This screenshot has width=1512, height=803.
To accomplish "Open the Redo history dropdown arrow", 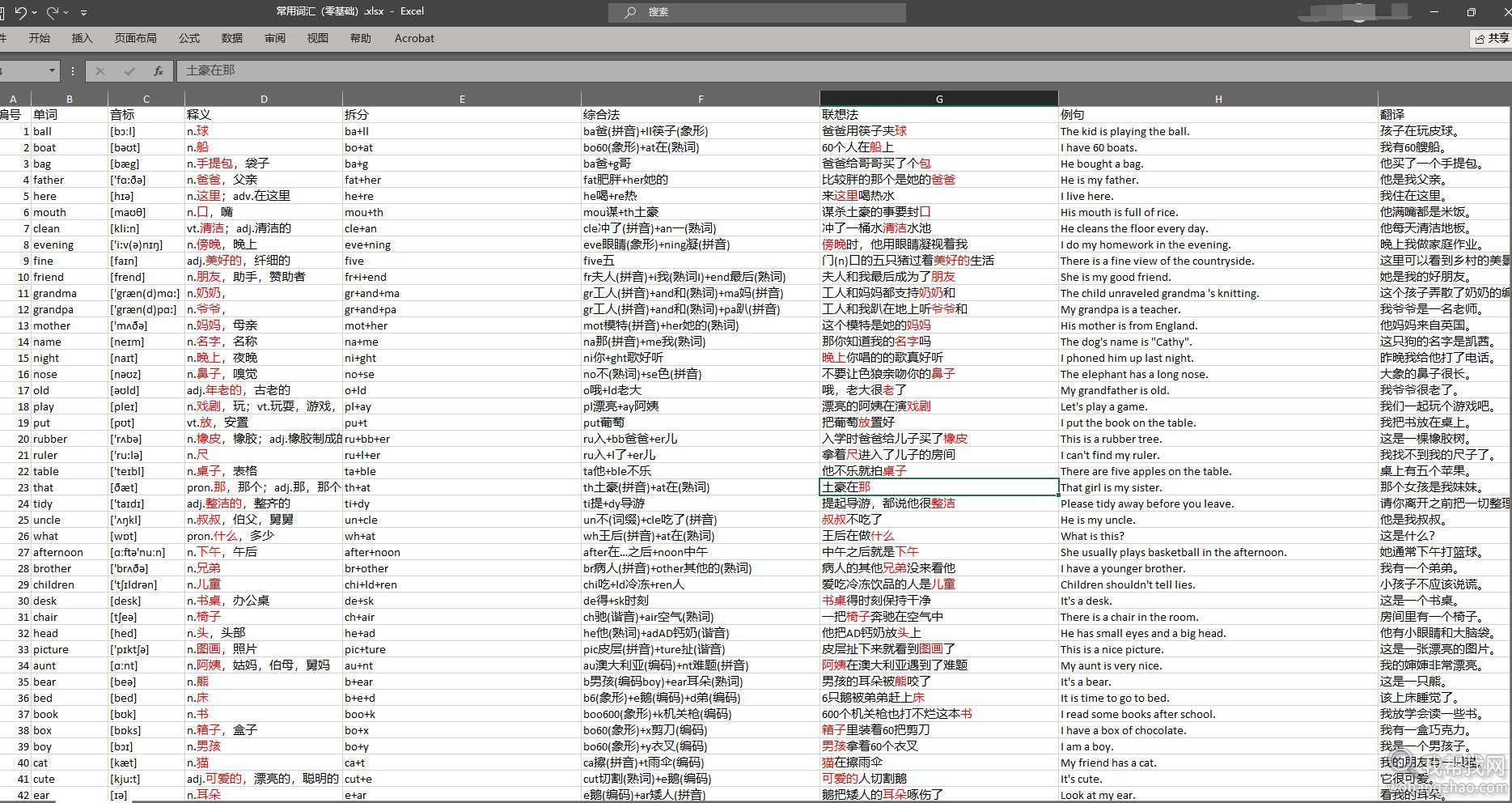I will [x=66, y=13].
